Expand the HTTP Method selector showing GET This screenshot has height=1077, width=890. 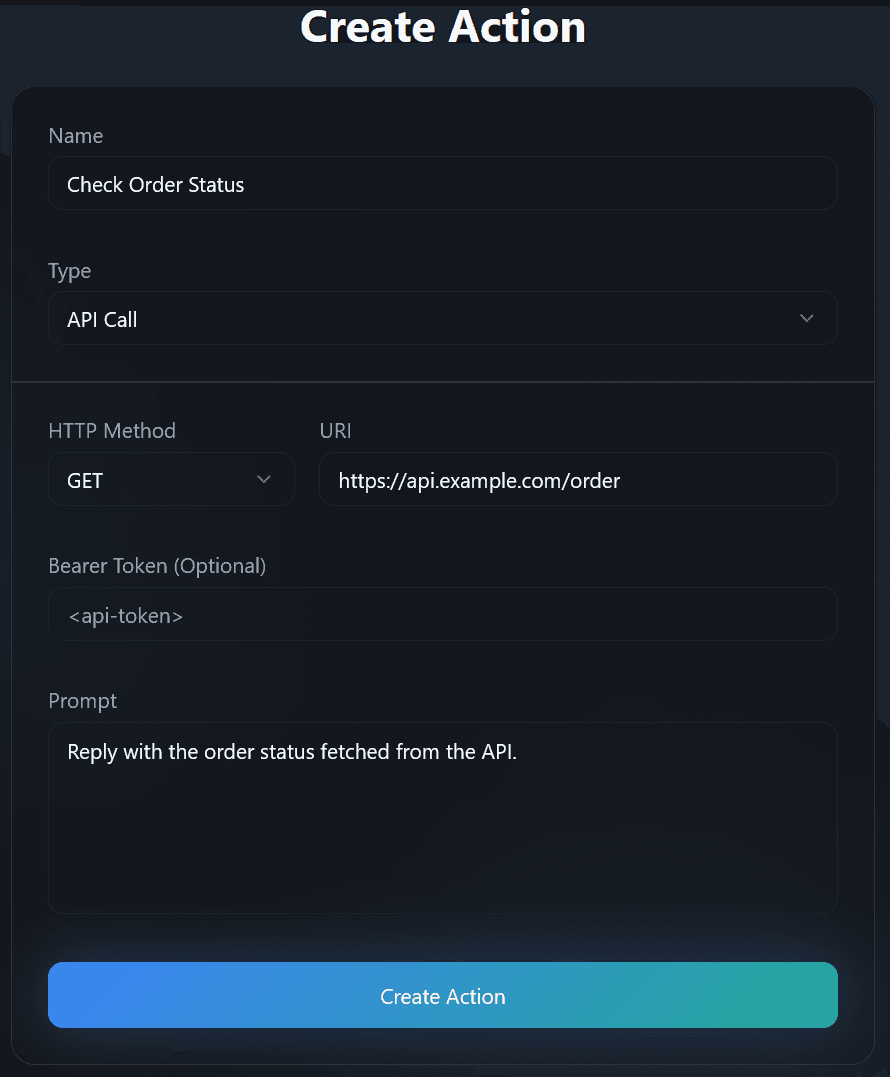170,479
